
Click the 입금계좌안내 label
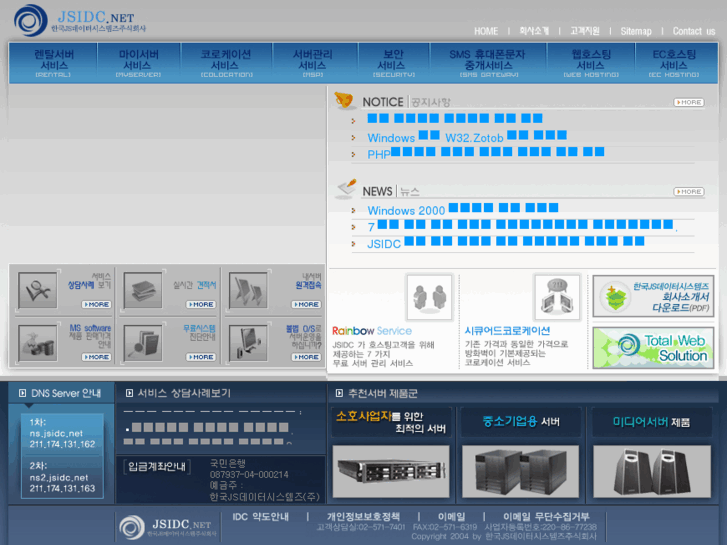(157, 467)
